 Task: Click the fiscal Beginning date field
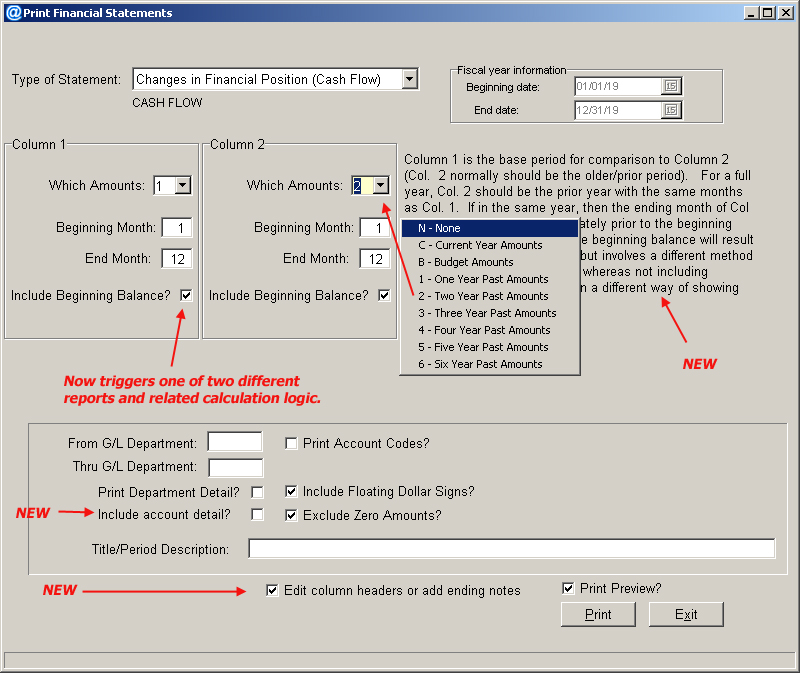pyautogui.click(x=618, y=86)
